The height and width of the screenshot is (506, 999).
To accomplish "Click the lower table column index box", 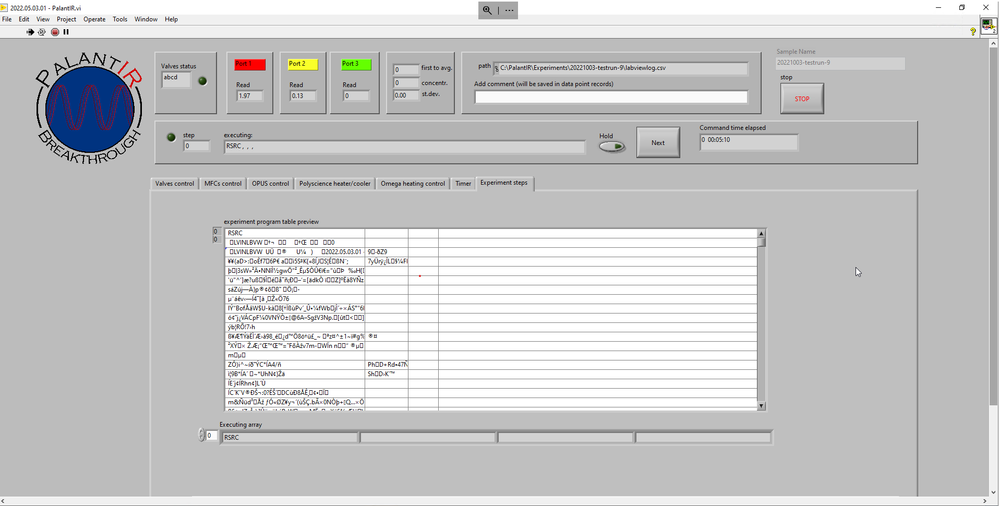I will pyautogui.click(x=216, y=240).
